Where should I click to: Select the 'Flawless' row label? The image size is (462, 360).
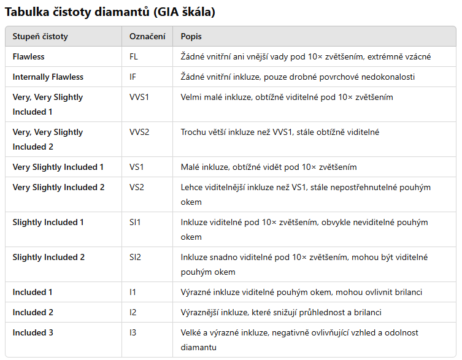point(28,57)
